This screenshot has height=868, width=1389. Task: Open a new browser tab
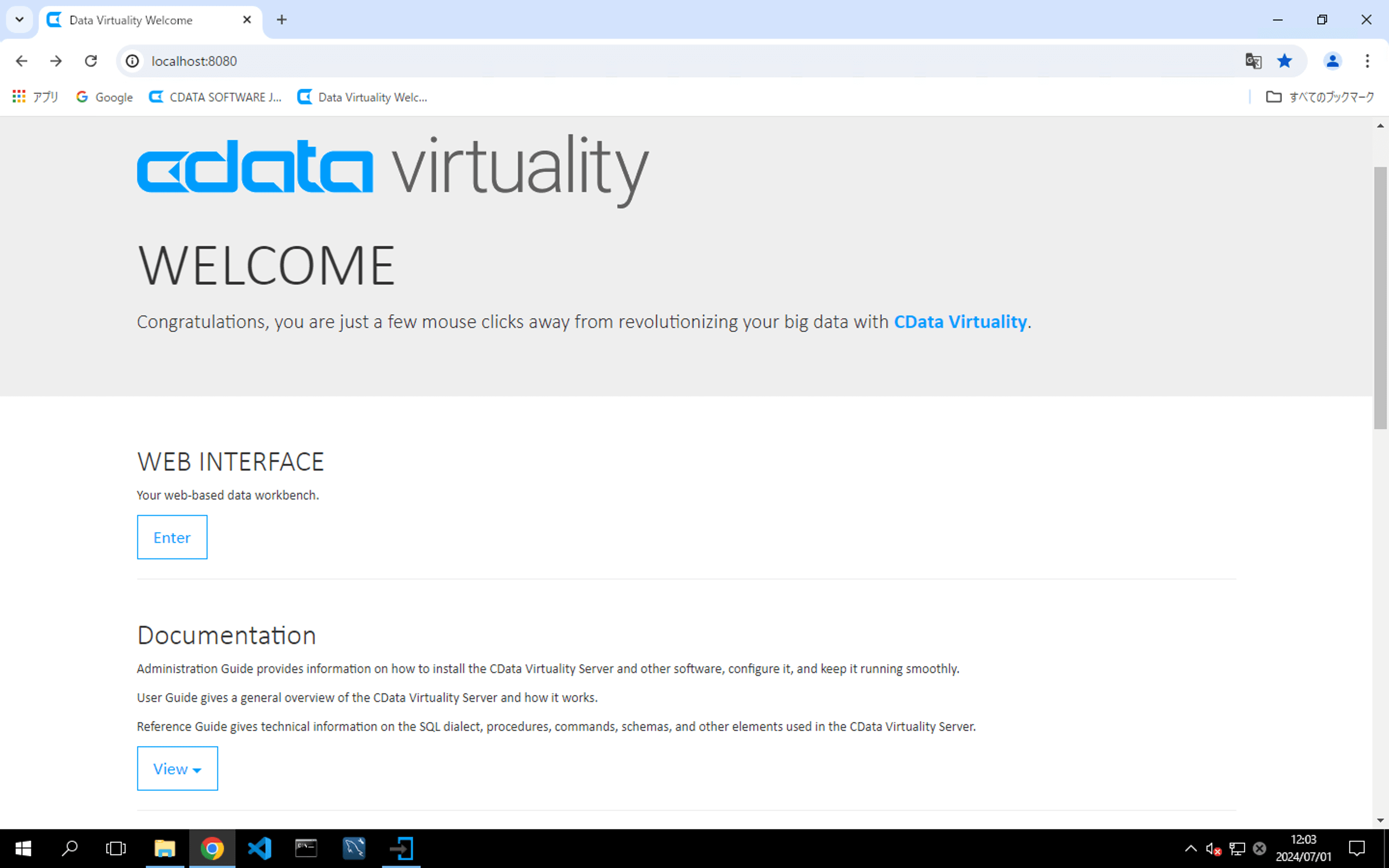click(281, 20)
